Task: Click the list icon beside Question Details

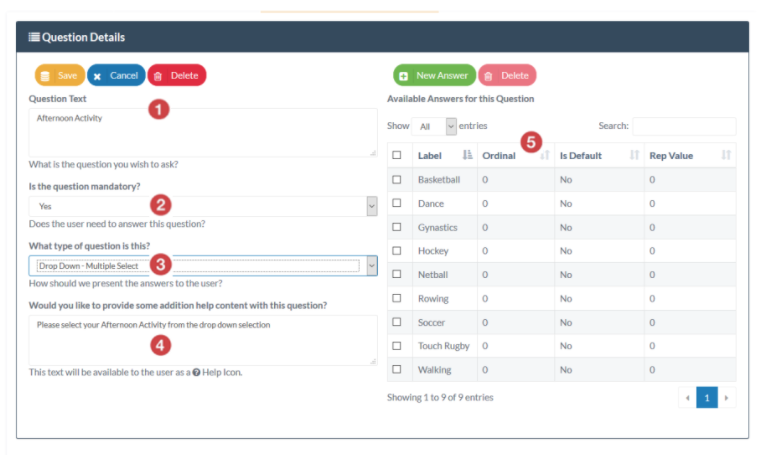Action: pyautogui.click(x=34, y=37)
